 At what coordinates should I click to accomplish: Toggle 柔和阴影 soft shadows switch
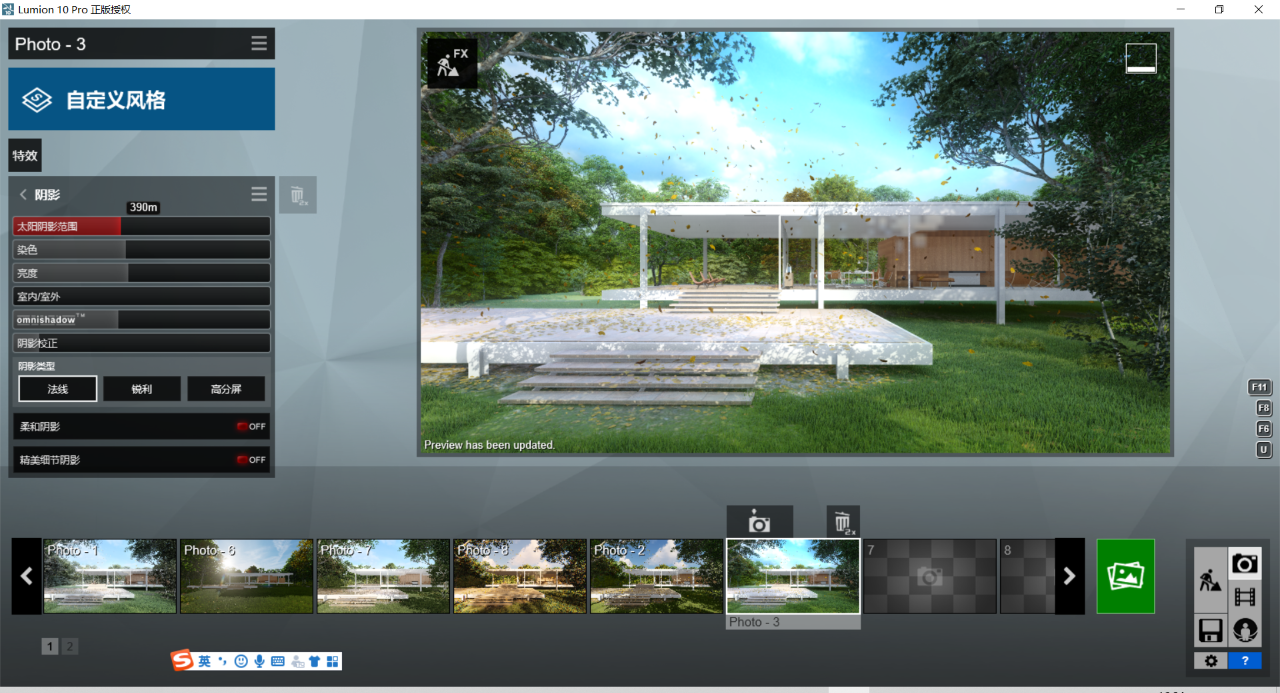pyautogui.click(x=251, y=426)
